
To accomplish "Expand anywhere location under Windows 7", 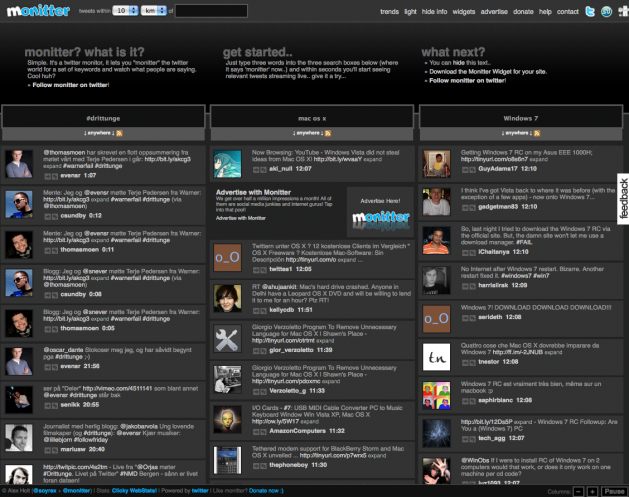I will point(517,133).
